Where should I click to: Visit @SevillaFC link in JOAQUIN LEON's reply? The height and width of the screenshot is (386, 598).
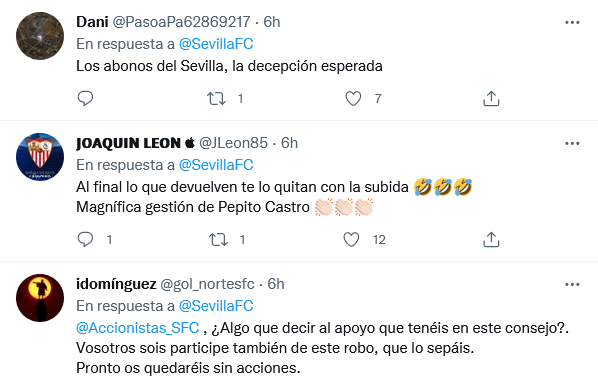pyautogui.click(x=216, y=165)
